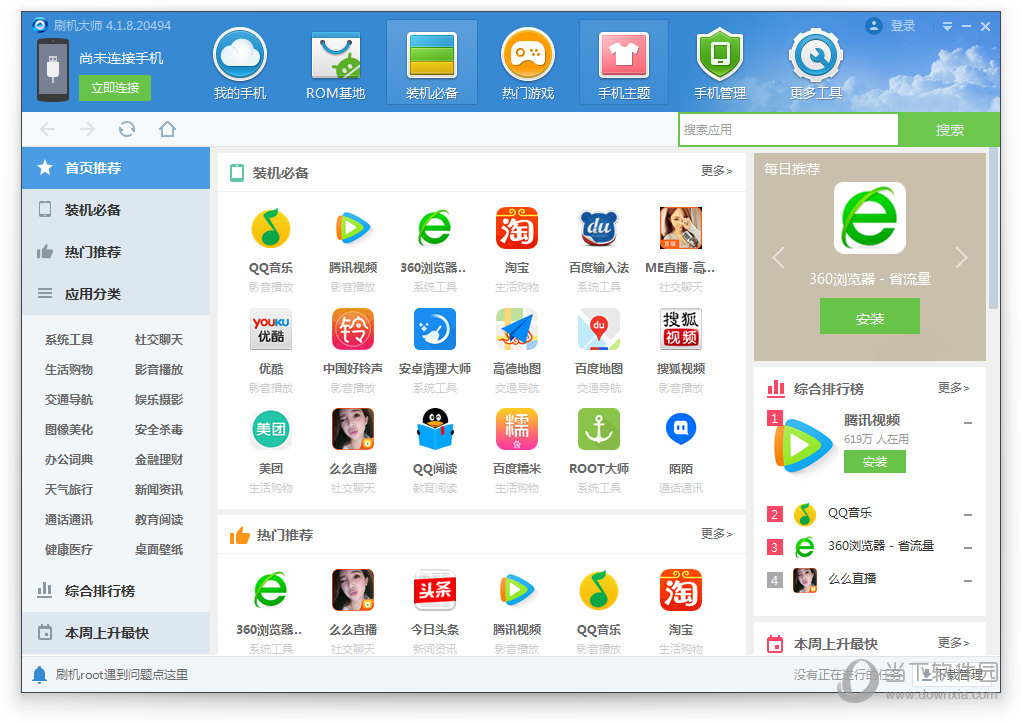This screenshot has height=724, width=1022.
Task: Focus the 搜索应用 search field
Action: coord(789,130)
